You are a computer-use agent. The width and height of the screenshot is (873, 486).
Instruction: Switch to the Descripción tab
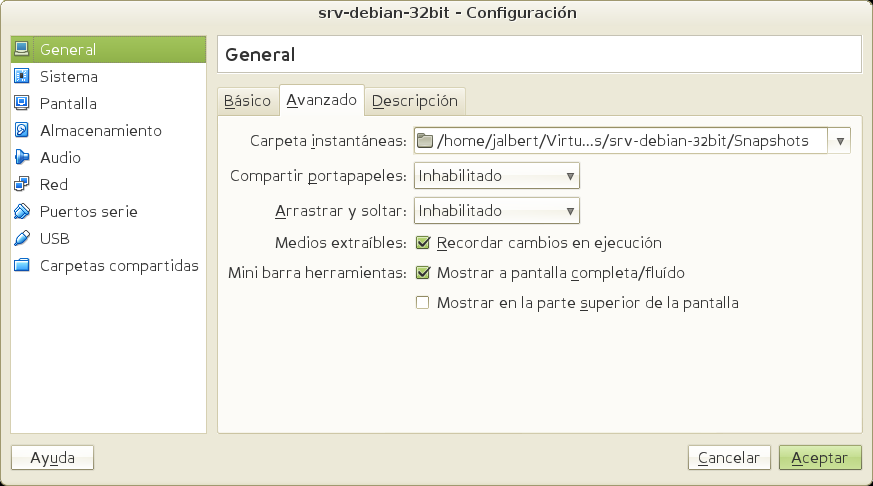pyautogui.click(x=414, y=101)
